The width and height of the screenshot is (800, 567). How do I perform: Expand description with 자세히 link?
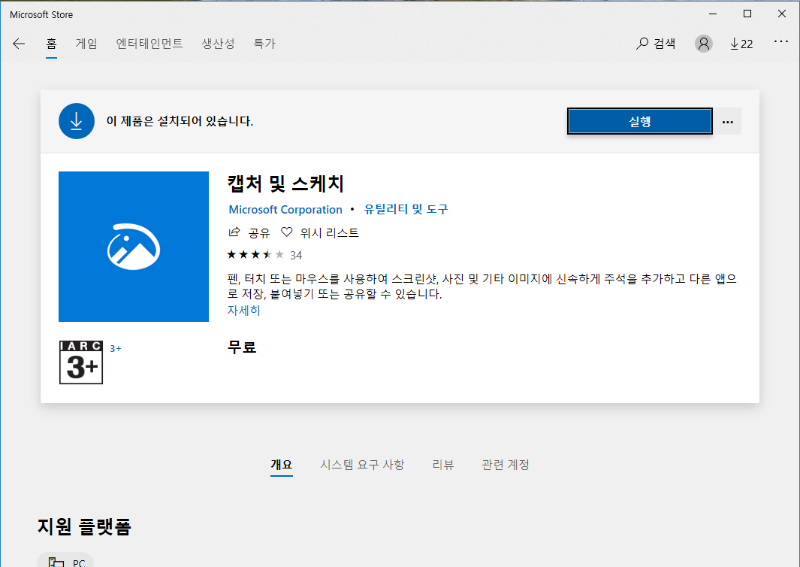pos(244,310)
